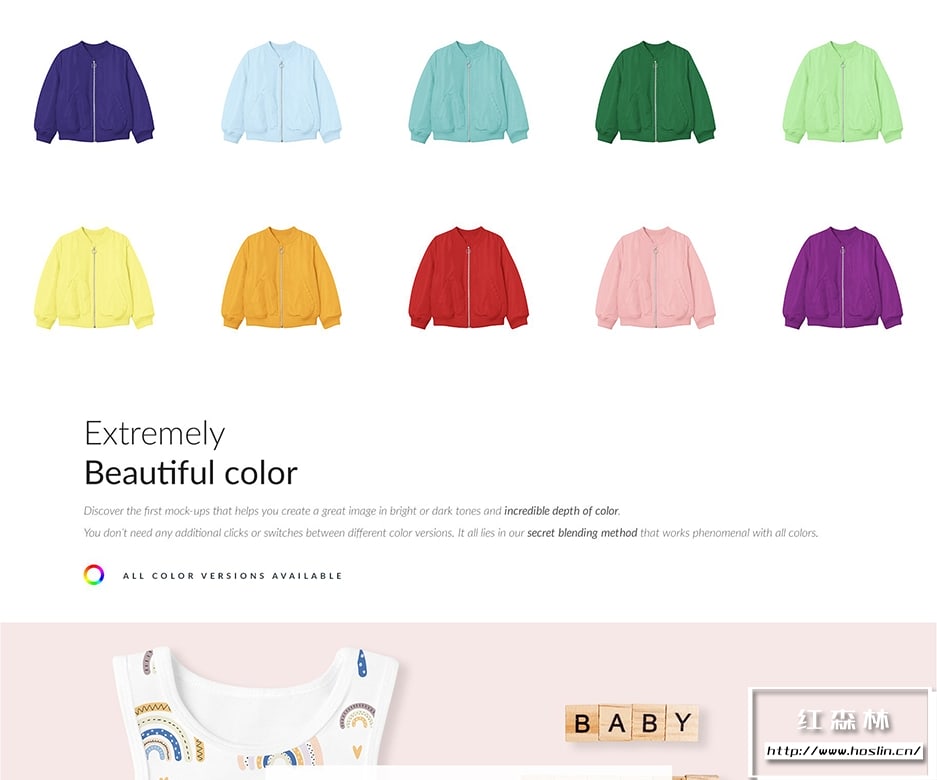Choose the yellow bomber jacket
The width and height of the screenshot is (937, 780).
(x=94, y=278)
